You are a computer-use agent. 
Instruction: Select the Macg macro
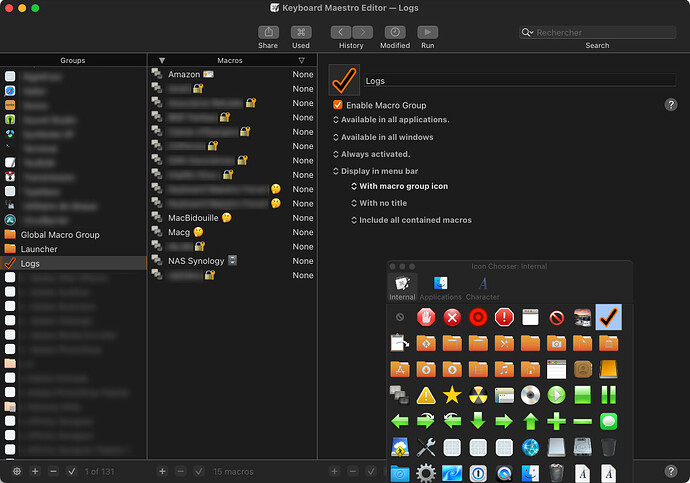[x=232, y=232]
